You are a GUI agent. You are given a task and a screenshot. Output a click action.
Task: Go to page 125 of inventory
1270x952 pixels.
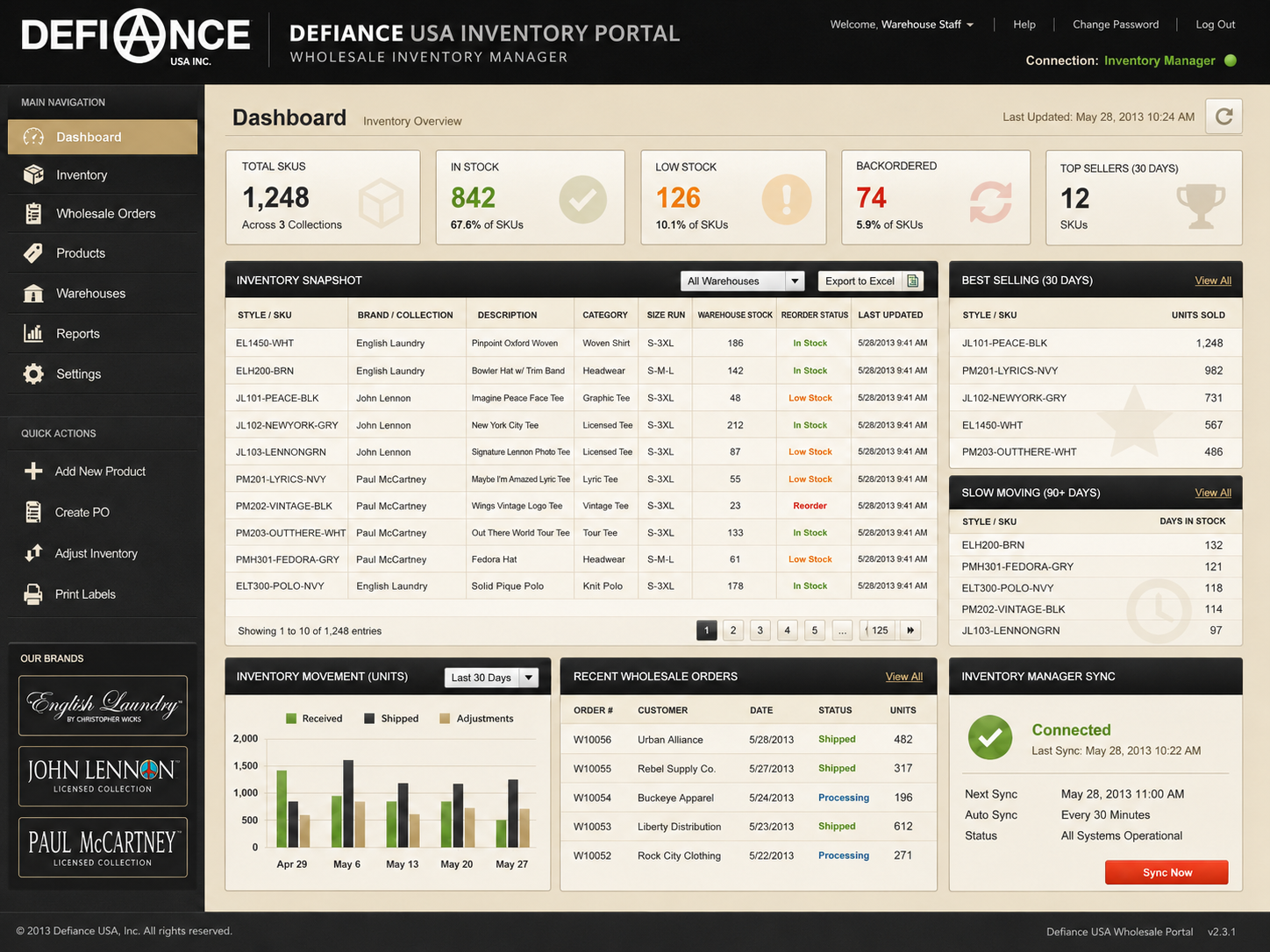[x=880, y=629]
